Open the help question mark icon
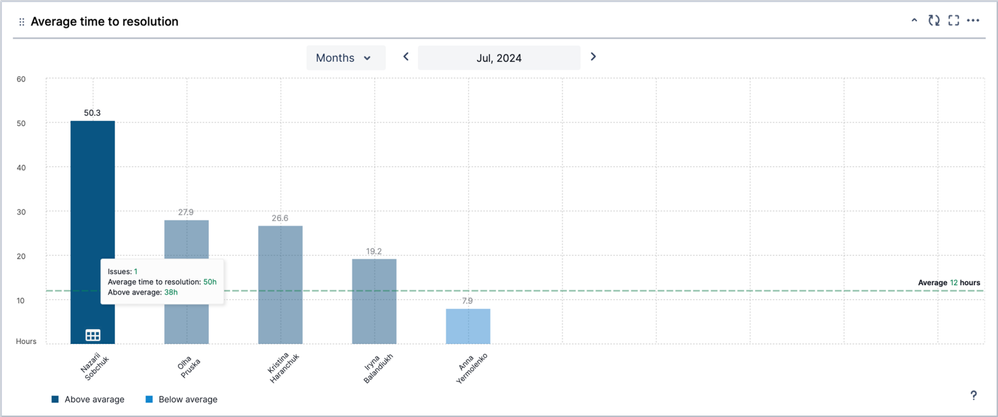 pyautogui.click(x=973, y=396)
